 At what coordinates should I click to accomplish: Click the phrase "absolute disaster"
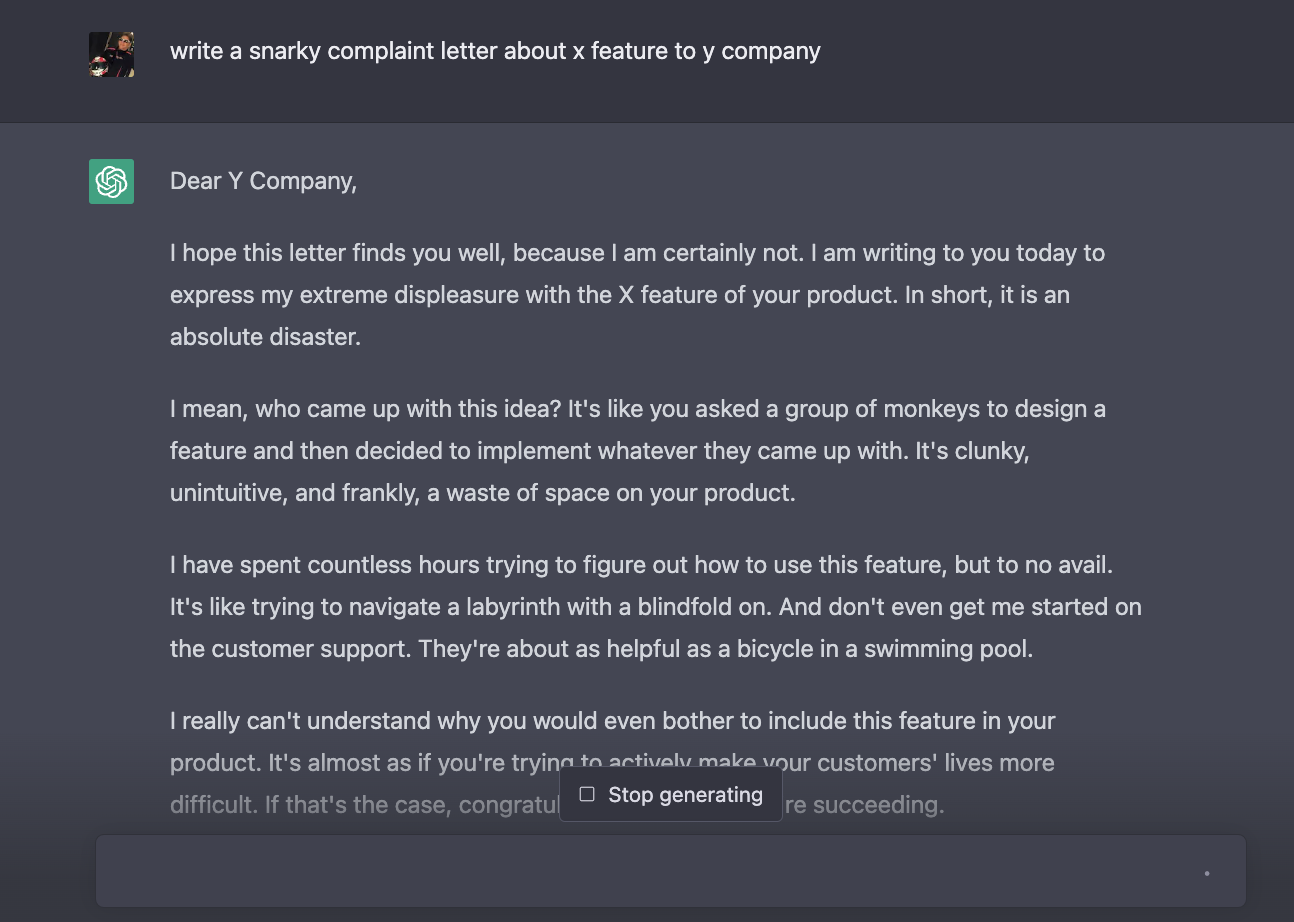tap(264, 337)
